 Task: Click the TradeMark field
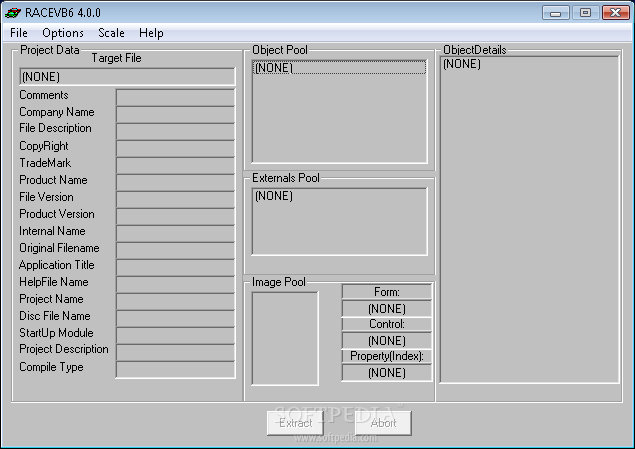pyautogui.click(x=175, y=166)
